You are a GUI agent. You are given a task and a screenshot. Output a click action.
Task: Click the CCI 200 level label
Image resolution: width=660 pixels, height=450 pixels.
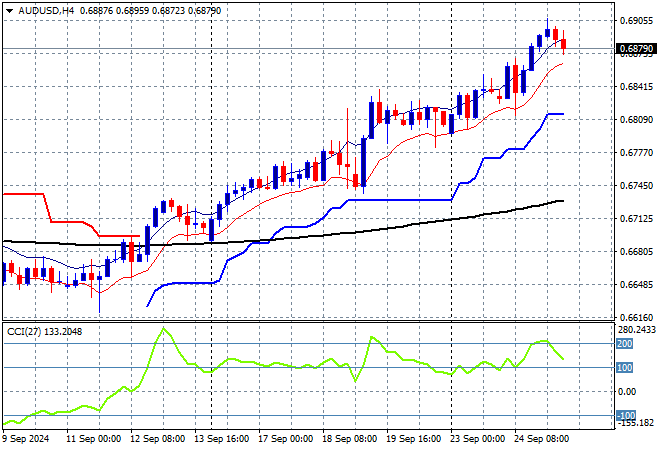click(625, 344)
